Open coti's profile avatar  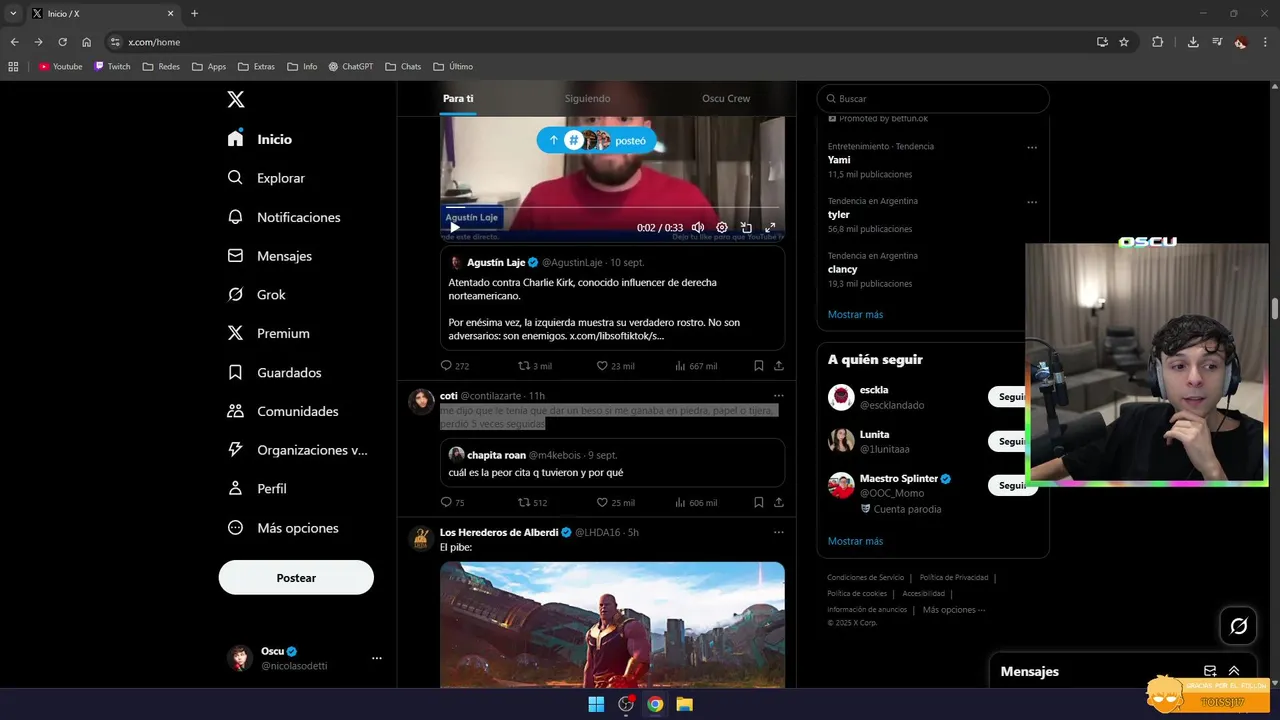pos(421,402)
